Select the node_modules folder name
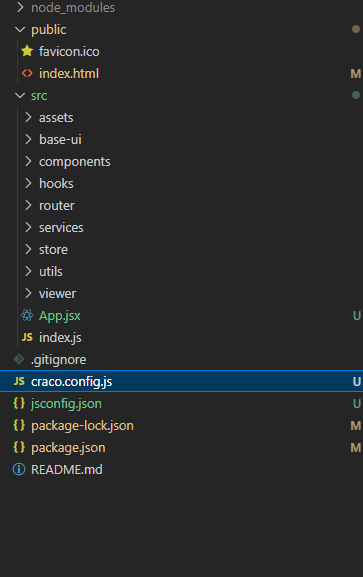The image size is (363, 577). [x=73, y=8]
